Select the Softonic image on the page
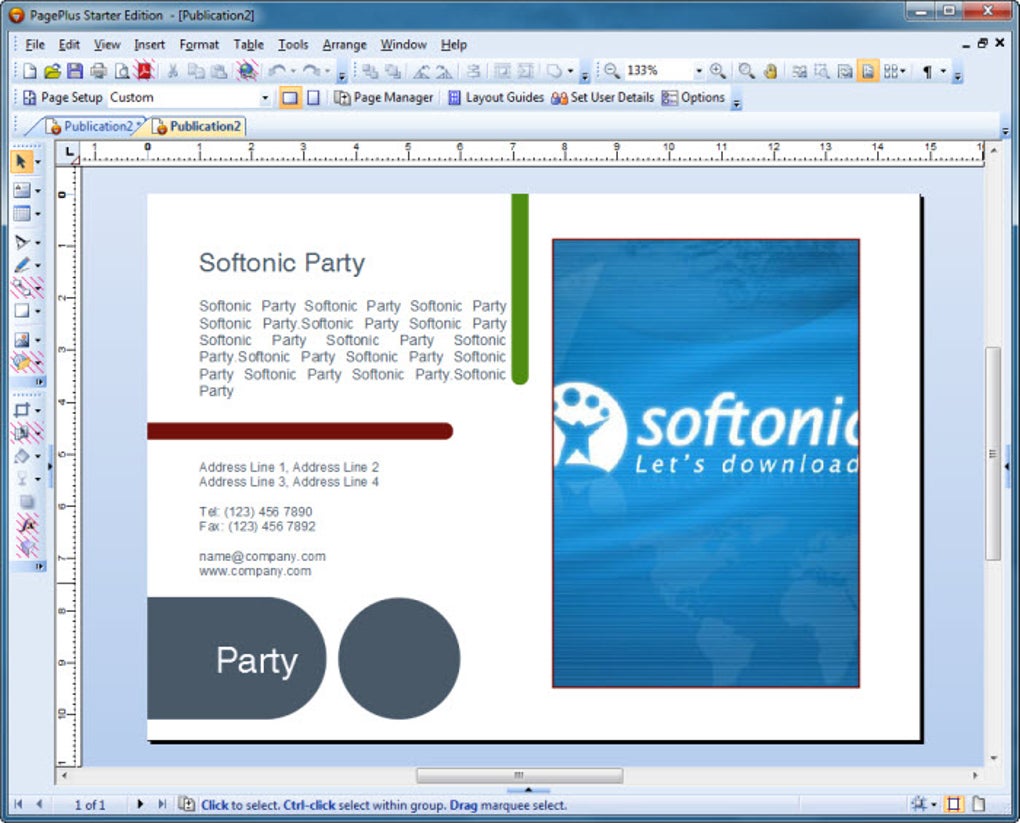 tap(706, 463)
